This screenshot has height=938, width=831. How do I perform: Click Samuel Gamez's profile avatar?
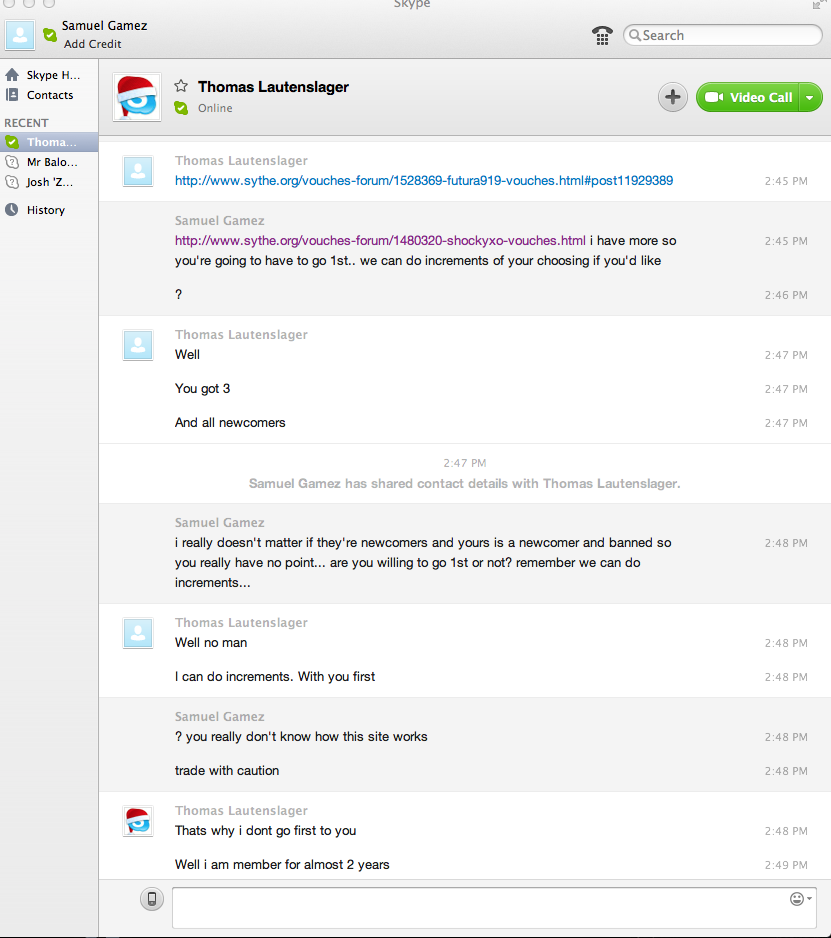[20, 35]
